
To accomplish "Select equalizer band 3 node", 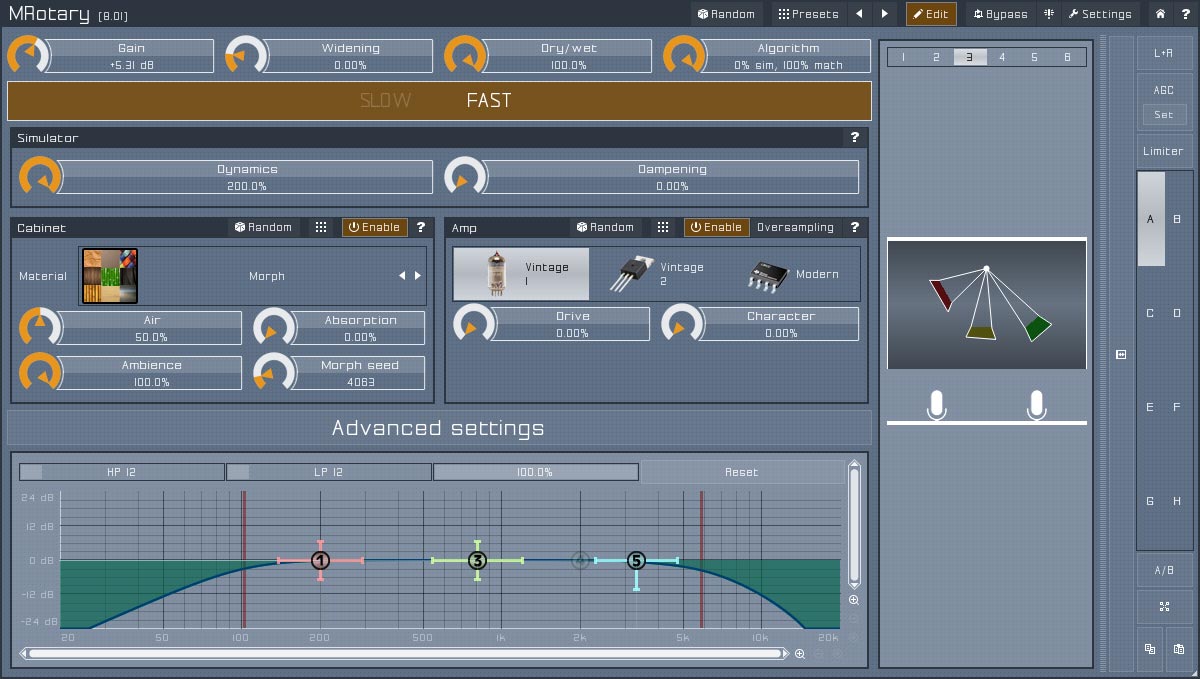I will (x=478, y=561).
